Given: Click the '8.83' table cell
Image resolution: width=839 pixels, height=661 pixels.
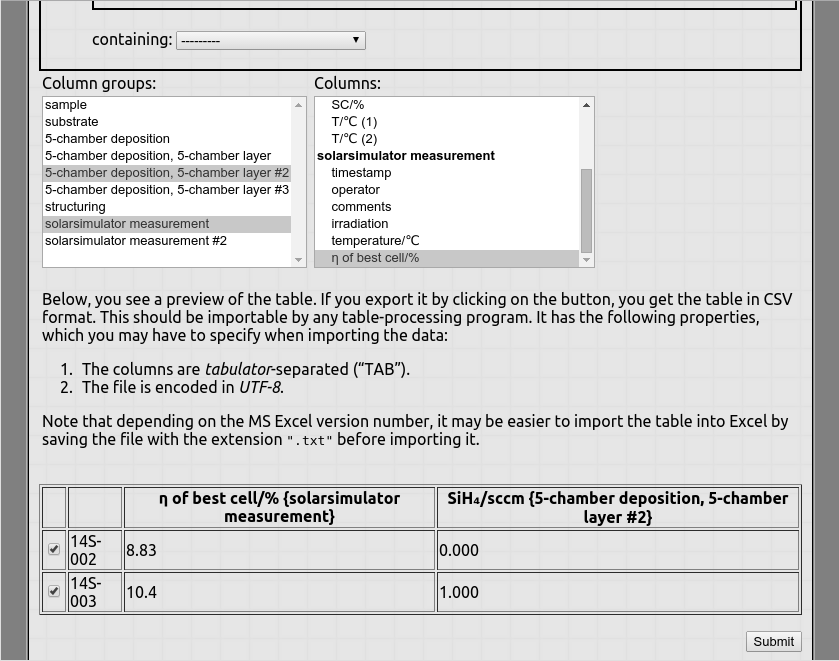Looking at the screenshot, I should pos(279,550).
